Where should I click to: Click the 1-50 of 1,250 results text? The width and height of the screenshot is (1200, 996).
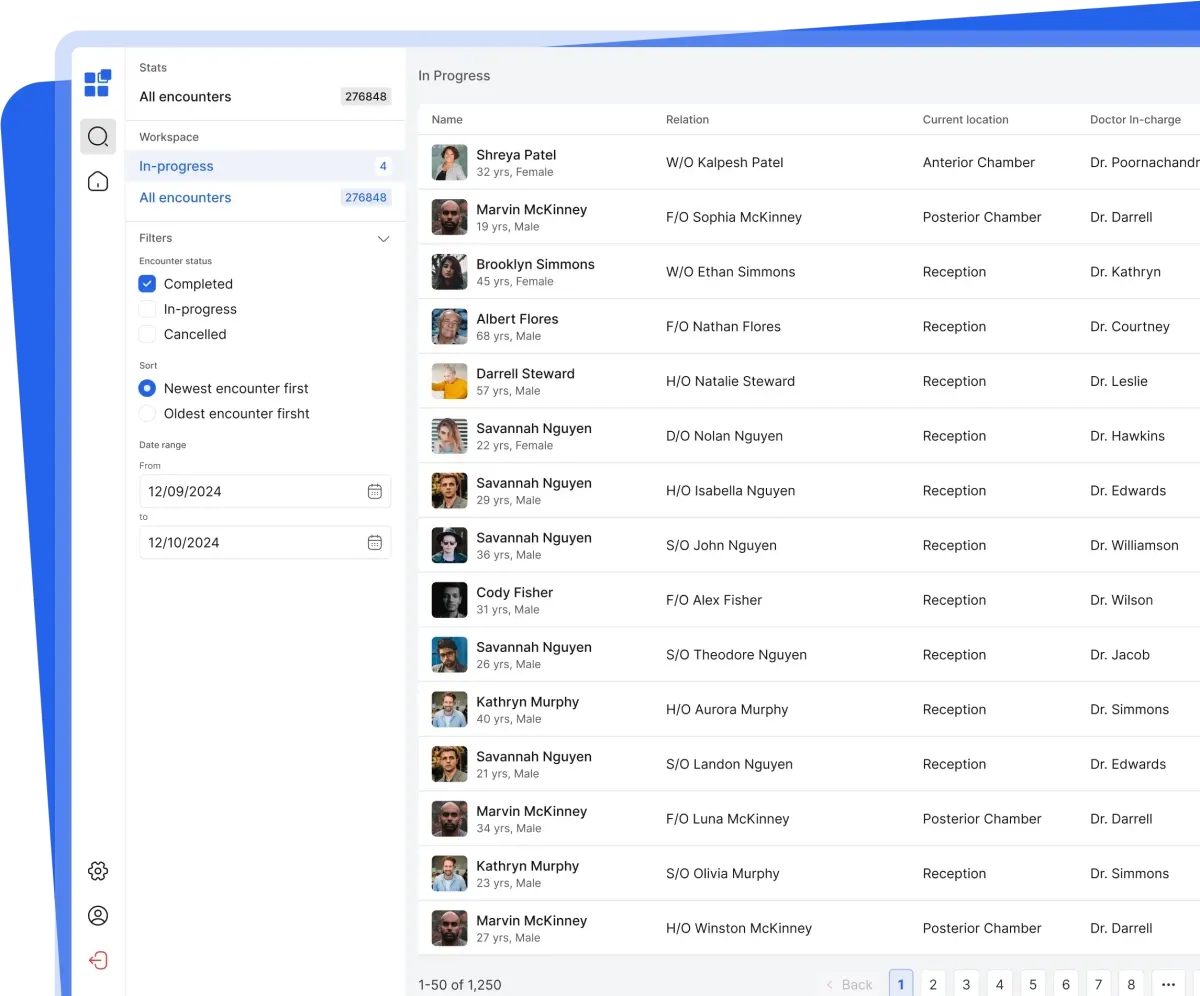[x=460, y=985]
